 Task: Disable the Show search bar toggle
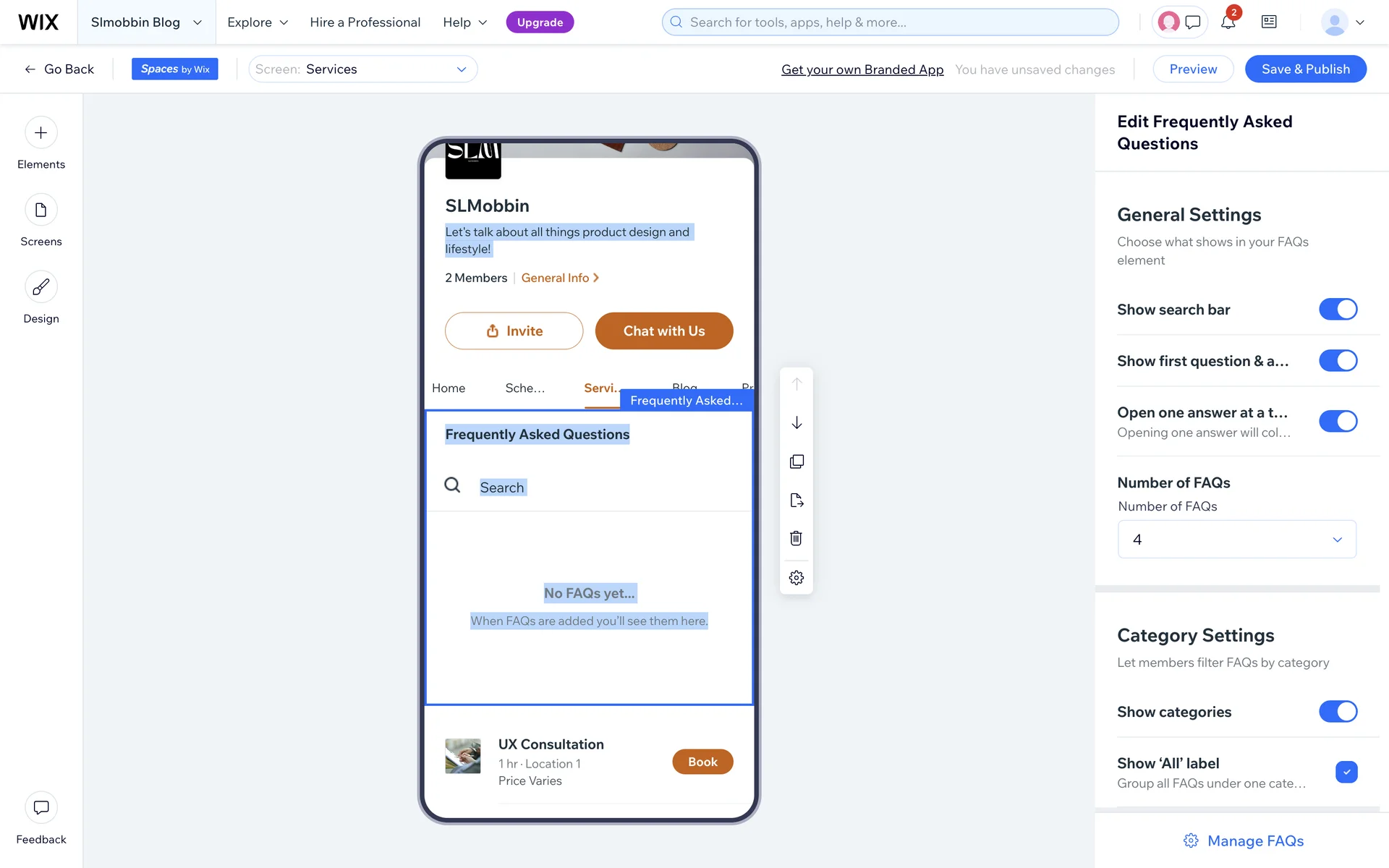click(x=1338, y=310)
